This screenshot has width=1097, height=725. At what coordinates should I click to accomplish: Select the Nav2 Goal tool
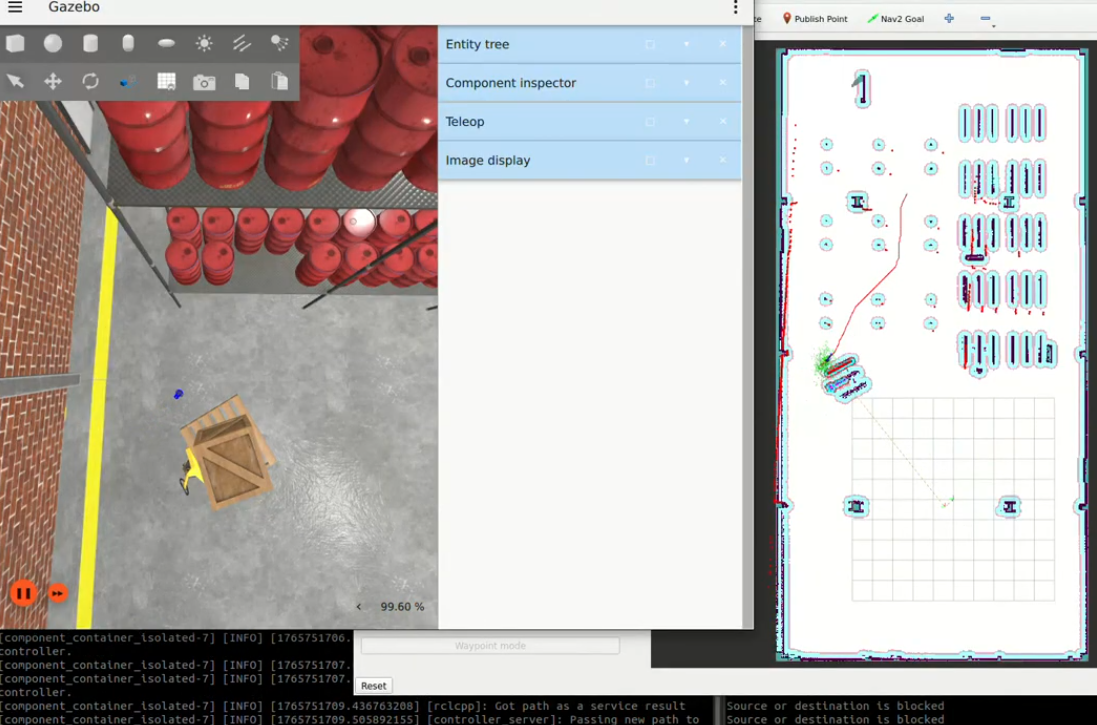[896, 19]
